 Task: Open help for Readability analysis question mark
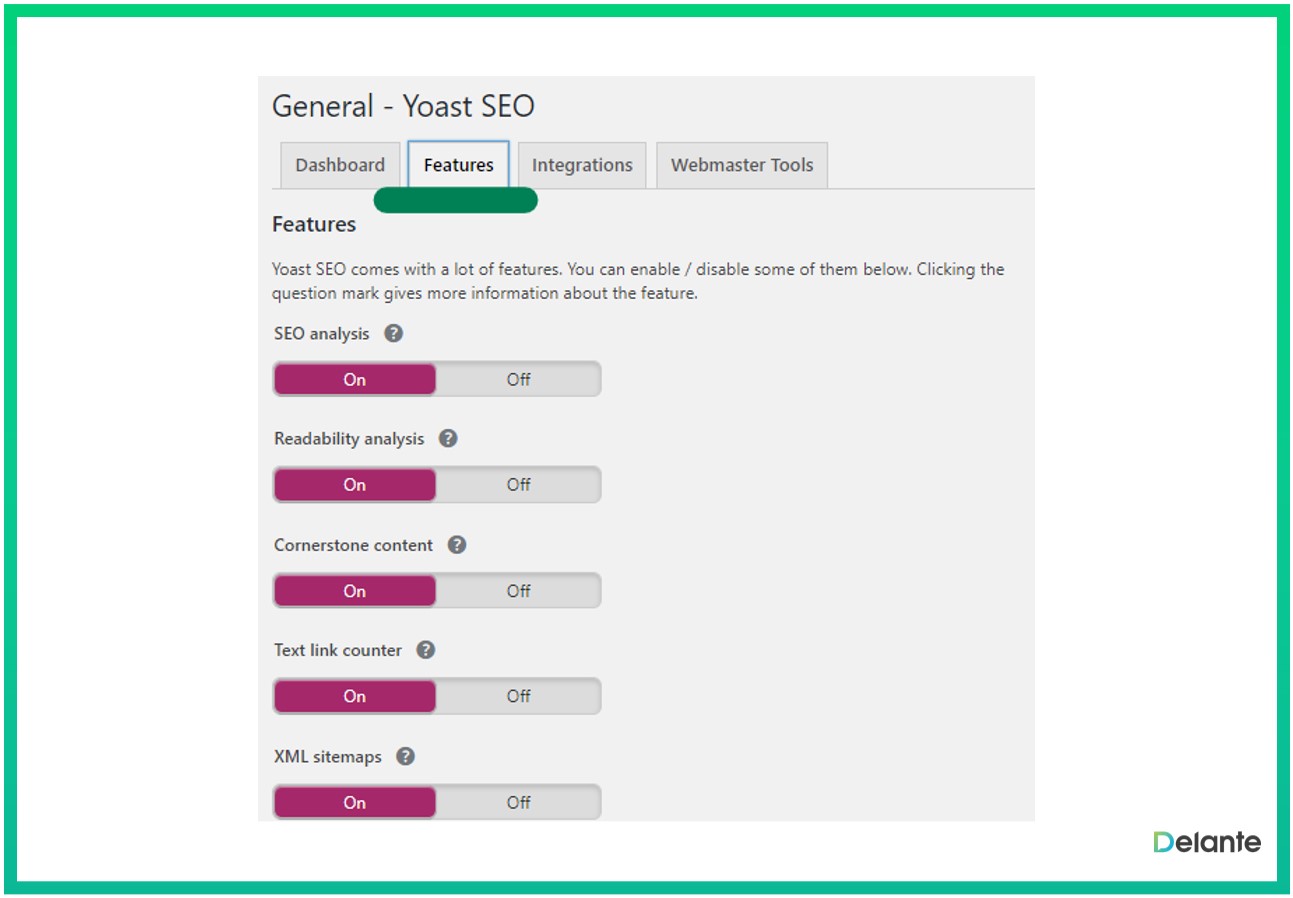pyautogui.click(x=448, y=438)
